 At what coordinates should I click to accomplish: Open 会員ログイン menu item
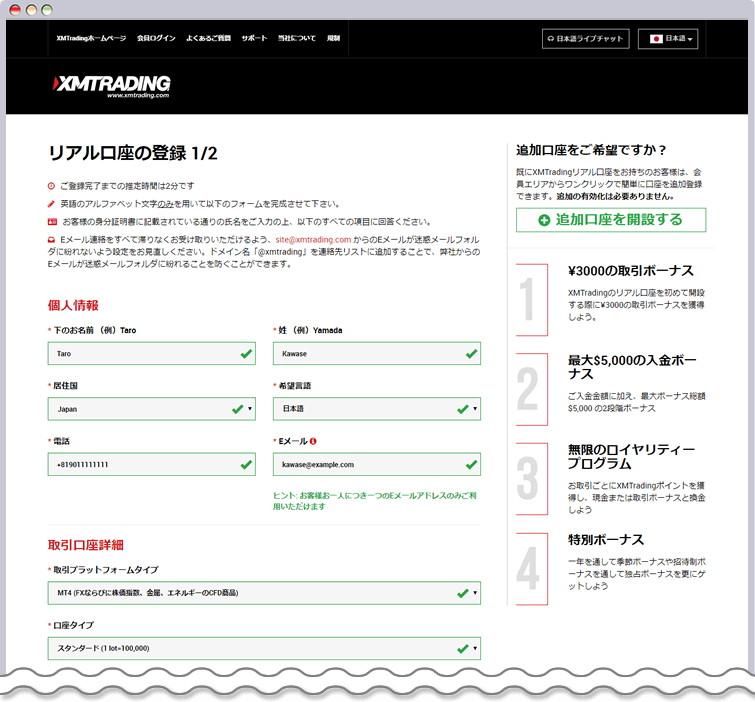pyautogui.click(x=156, y=39)
